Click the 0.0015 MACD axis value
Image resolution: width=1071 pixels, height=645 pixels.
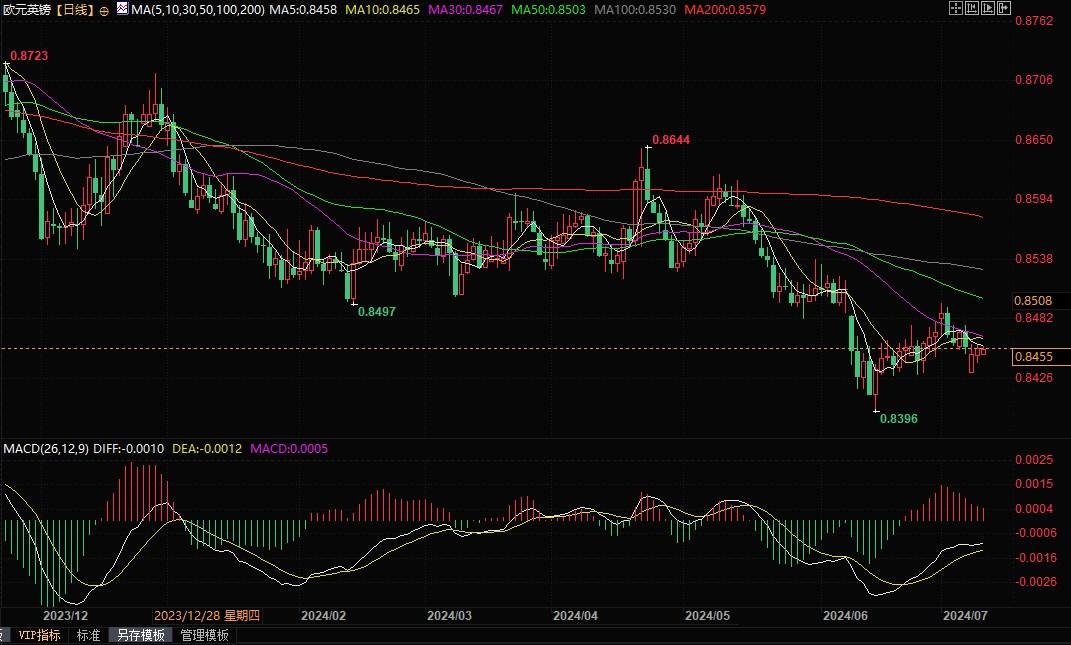tap(1034, 484)
